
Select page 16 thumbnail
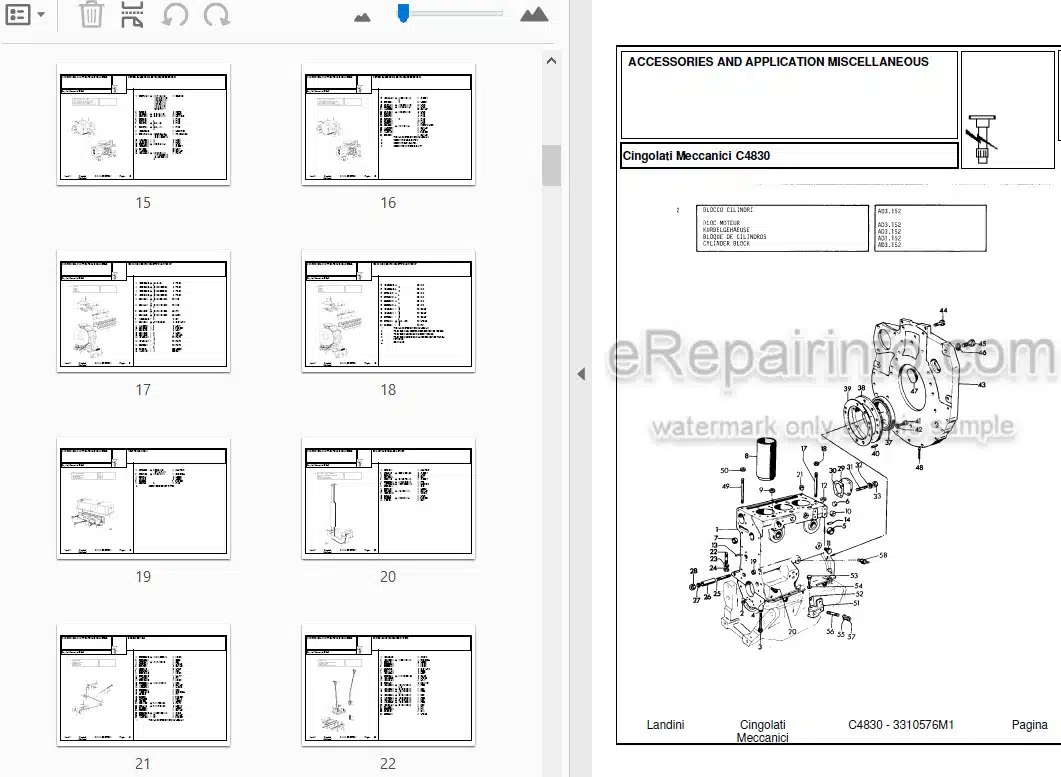click(388, 125)
